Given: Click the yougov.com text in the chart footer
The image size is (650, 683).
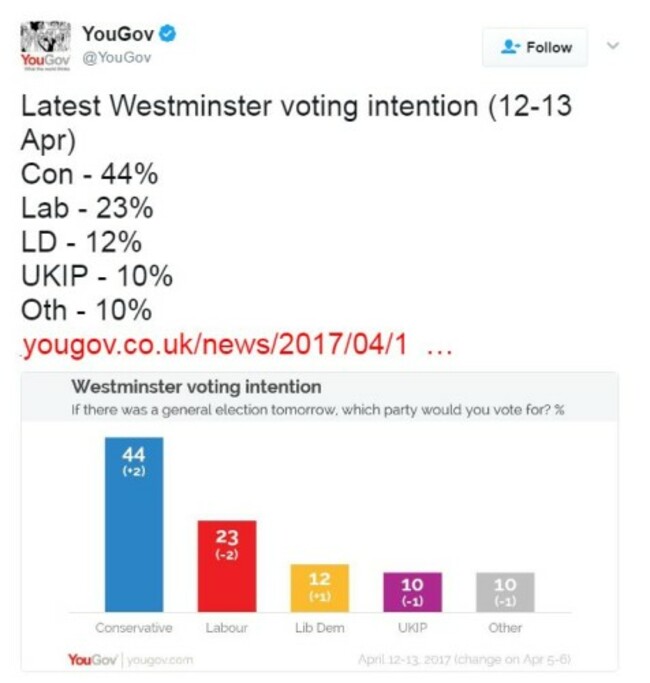Looking at the screenshot, I should point(160,660).
